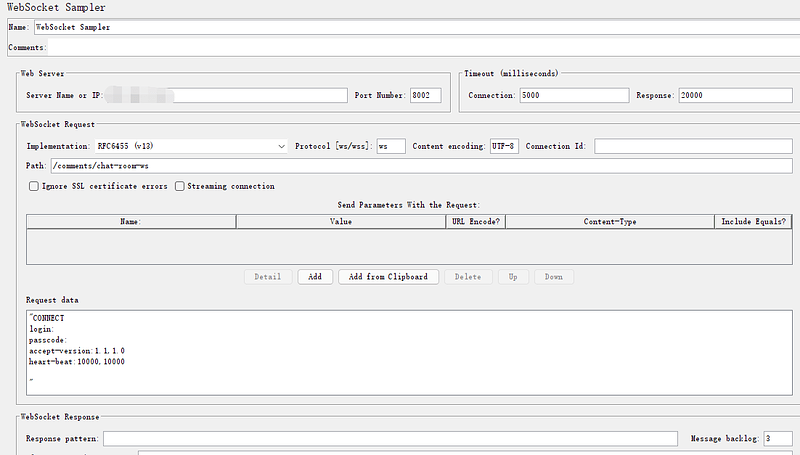Viewport: 800px width, 455px height.
Task: Click the passcode: line in Request data
Action: click(48, 340)
